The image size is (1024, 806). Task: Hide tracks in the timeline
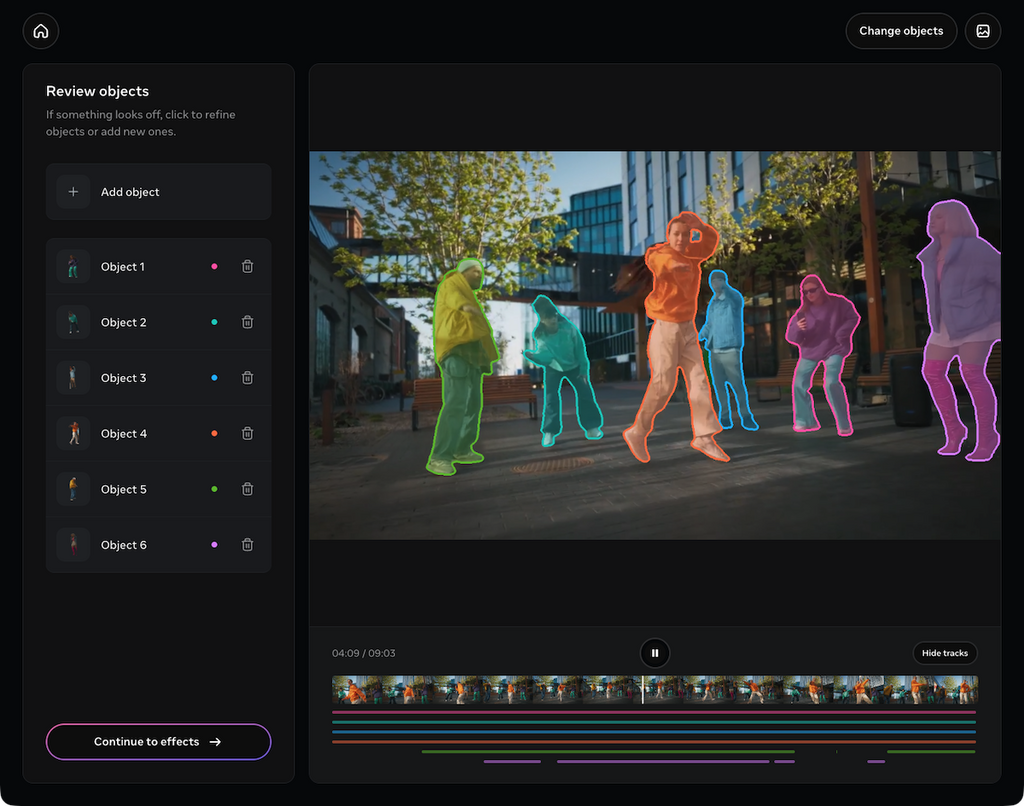[944, 653]
